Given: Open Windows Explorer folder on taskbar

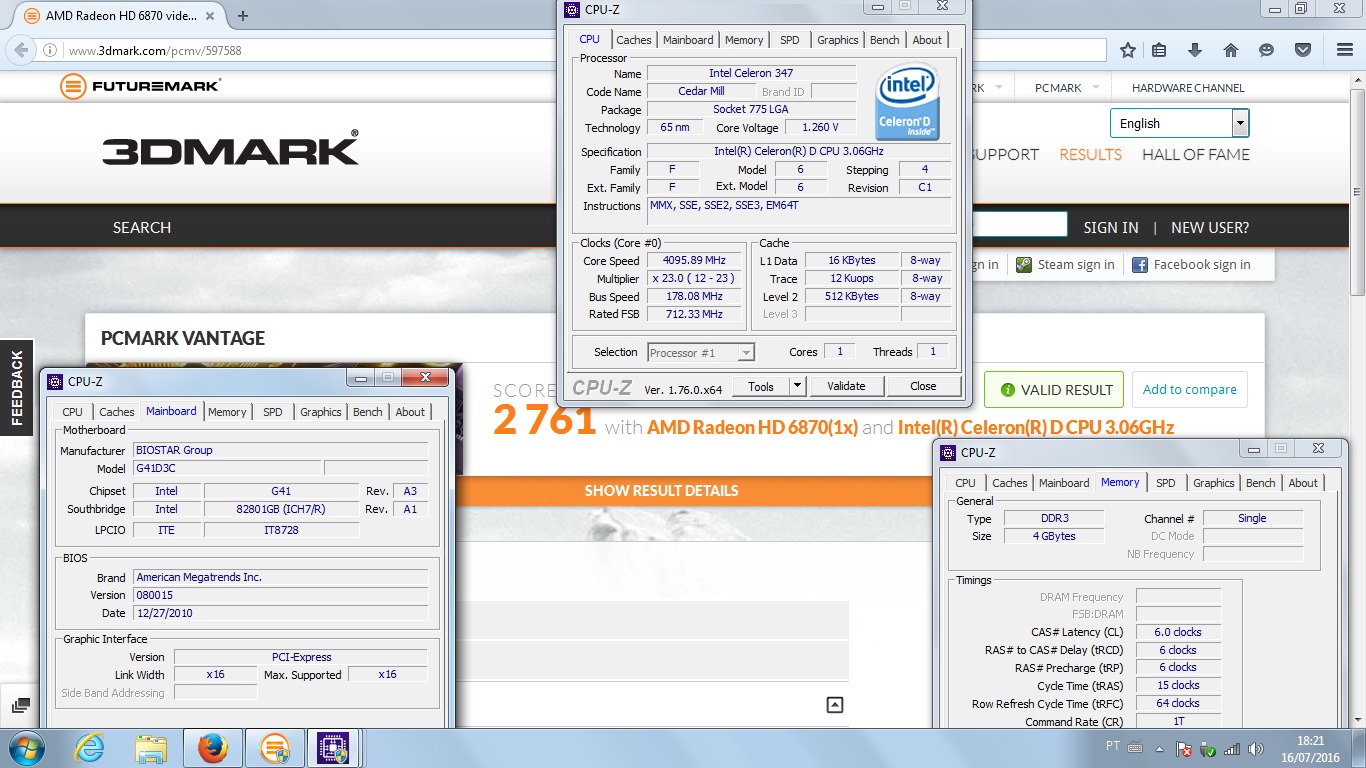Looking at the screenshot, I should point(151,748).
